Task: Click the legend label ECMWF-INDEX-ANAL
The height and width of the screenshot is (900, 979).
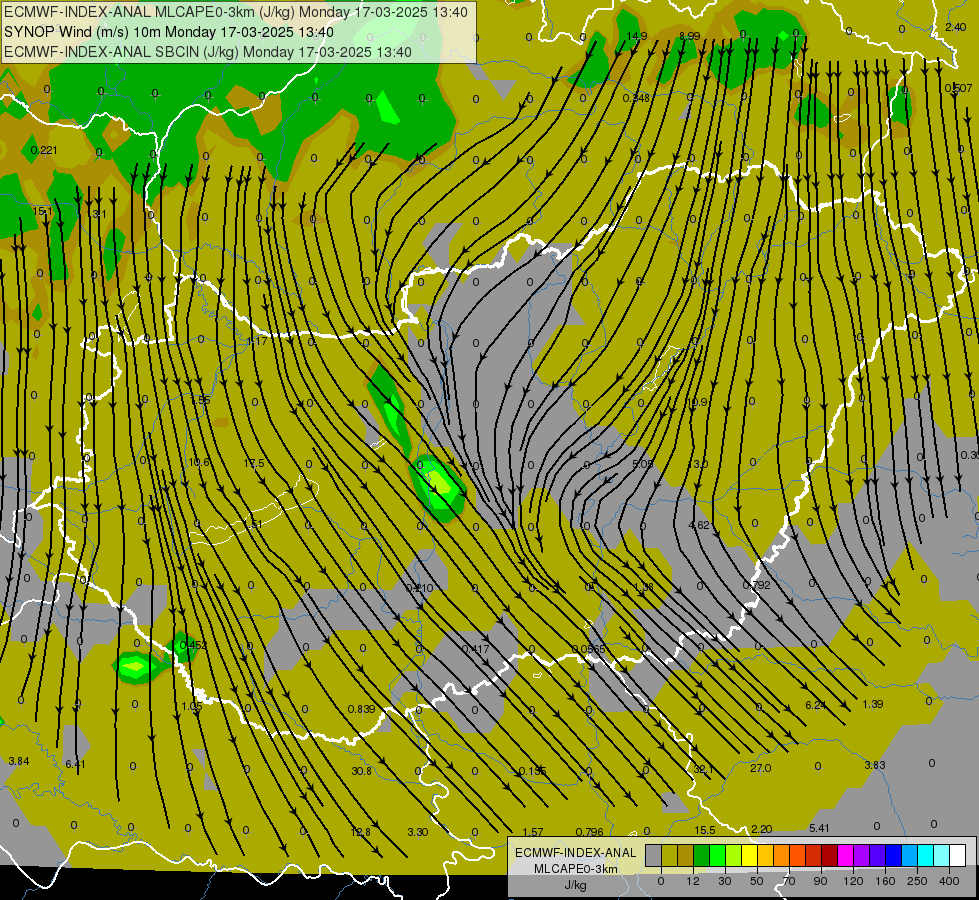Action: point(576,853)
